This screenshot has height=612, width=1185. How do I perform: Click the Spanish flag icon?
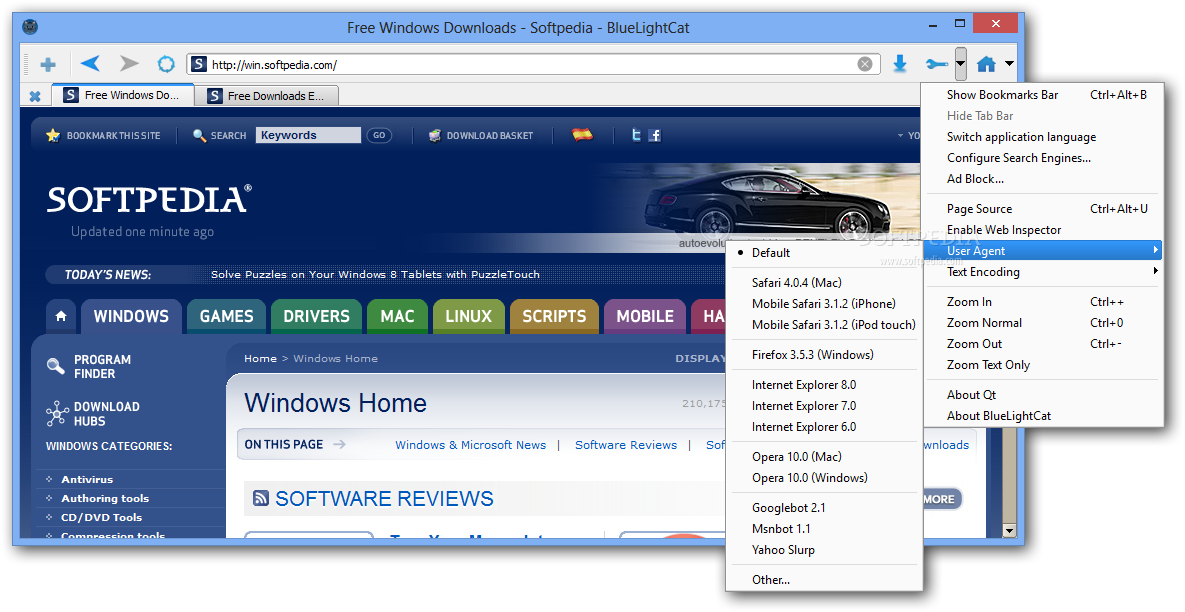pyautogui.click(x=582, y=134)
